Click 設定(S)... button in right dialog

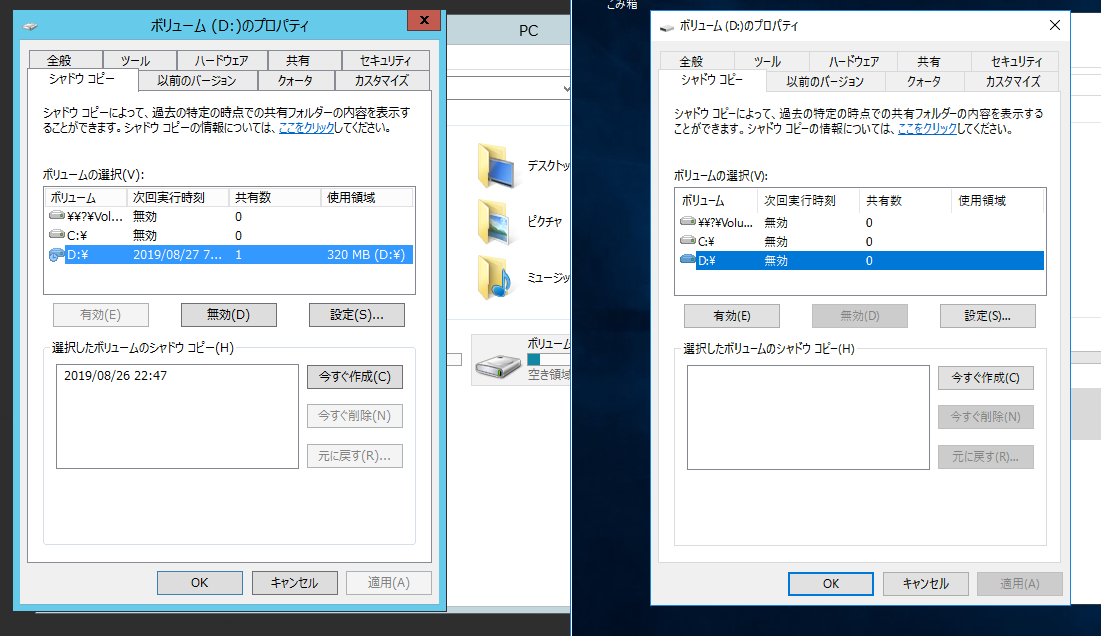point(987,316)
